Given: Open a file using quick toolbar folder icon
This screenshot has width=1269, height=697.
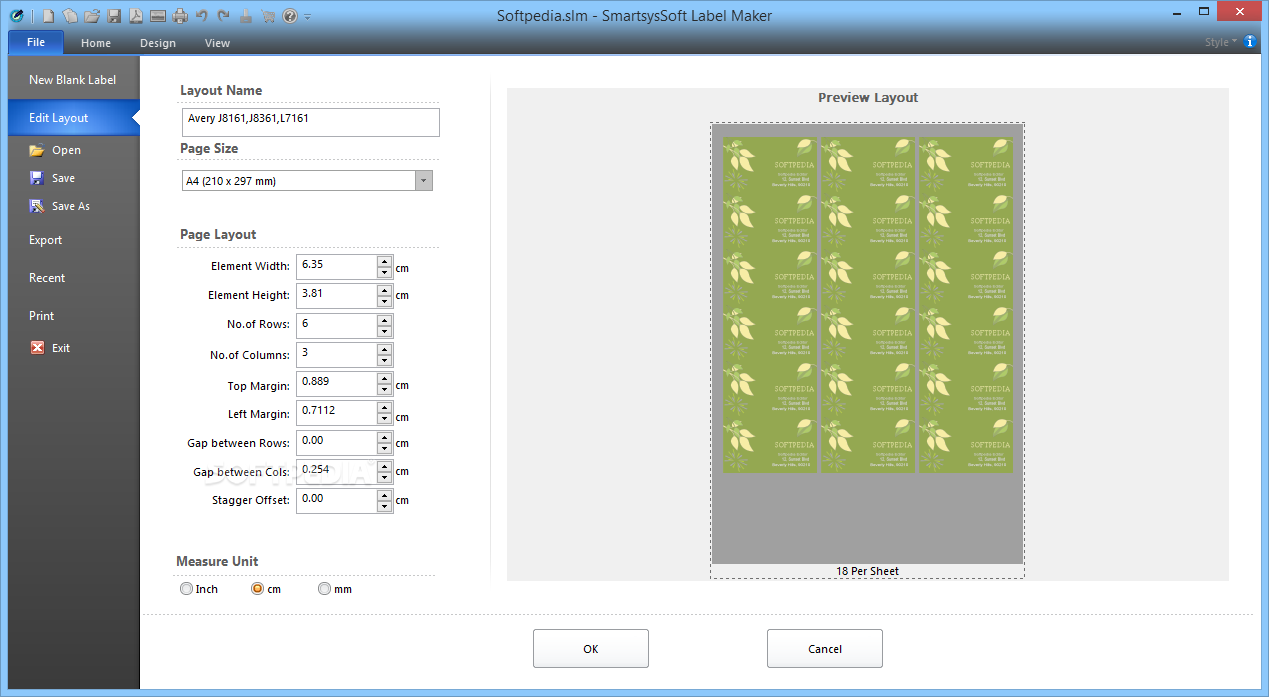Looking at the screenshot, I should pyautogui.click(x=92, y=16).
